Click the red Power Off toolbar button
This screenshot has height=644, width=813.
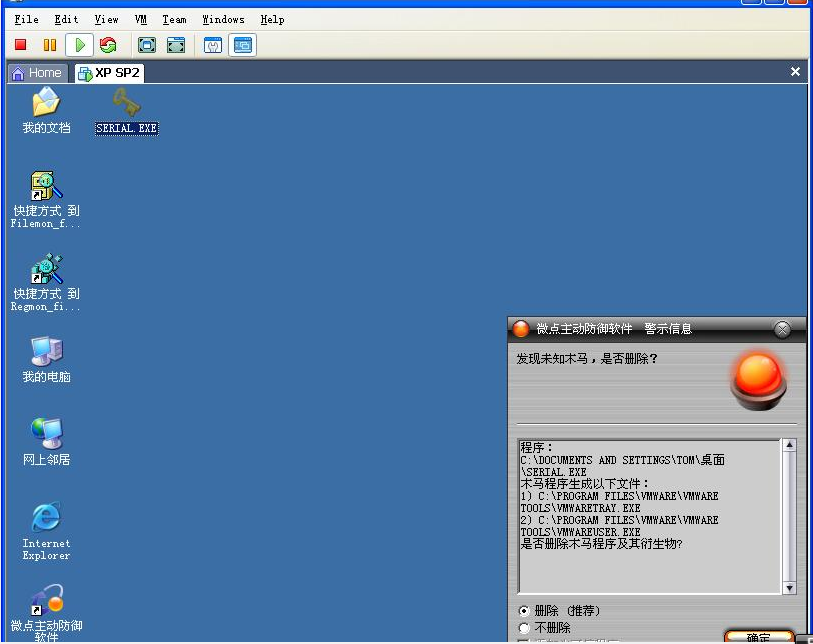tap(20, 45)
